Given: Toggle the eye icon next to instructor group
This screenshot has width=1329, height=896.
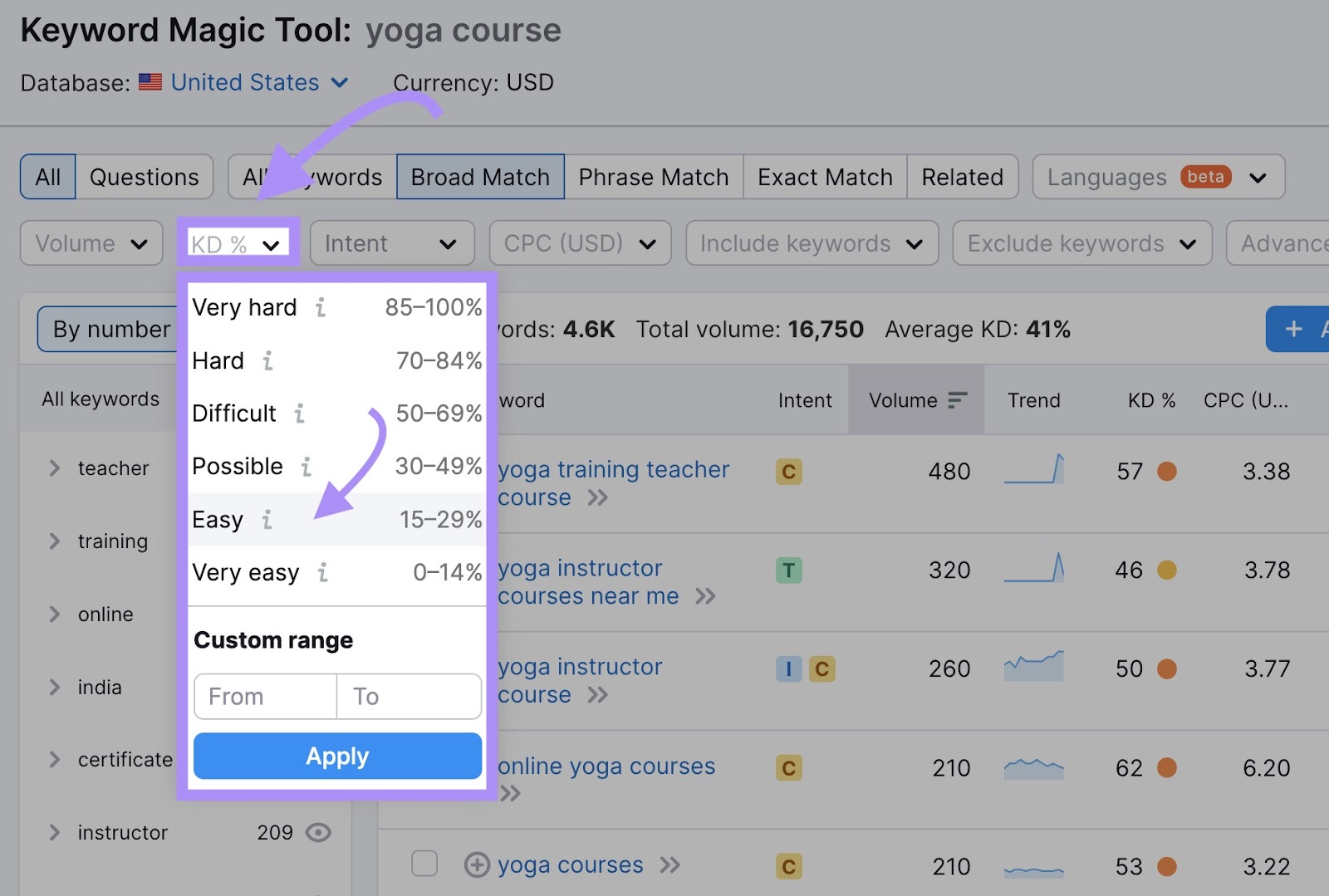Looking at the screenshot, I should (x=320, y=832).
